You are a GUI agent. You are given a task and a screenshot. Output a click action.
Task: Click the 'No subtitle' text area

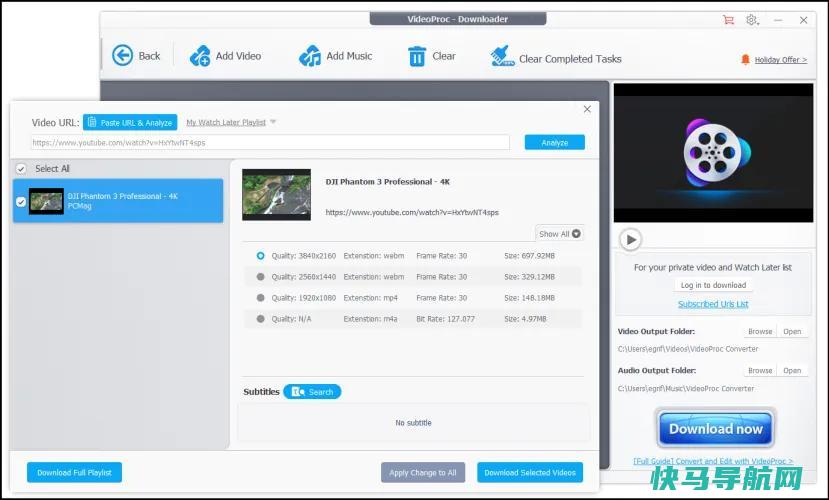coord(413,423)
